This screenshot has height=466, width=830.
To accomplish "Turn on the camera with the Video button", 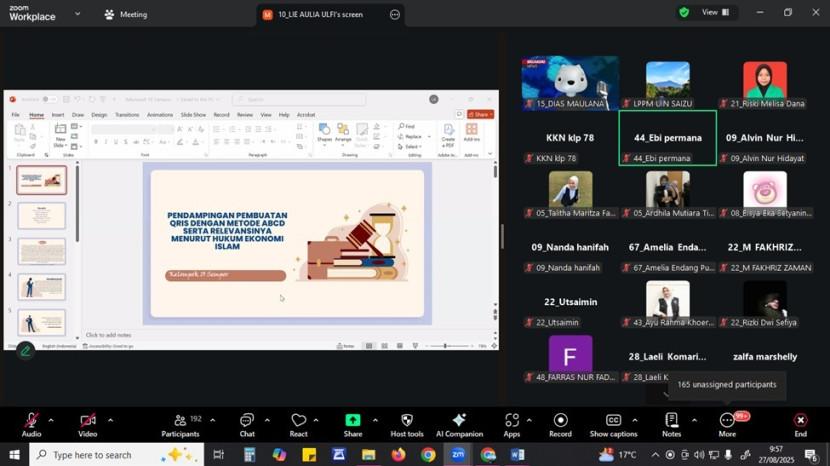I will tap(88, 424).
